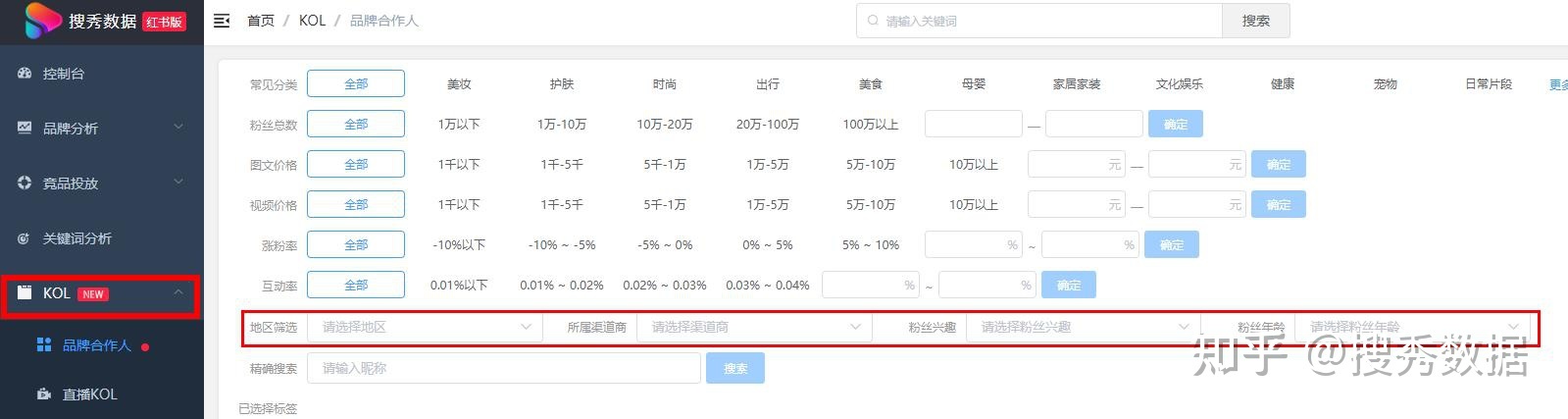This screenshot has width=1568, height=419.
Task: Confirm the 图文价格 custom range
Action: (x=1278, y=164)
